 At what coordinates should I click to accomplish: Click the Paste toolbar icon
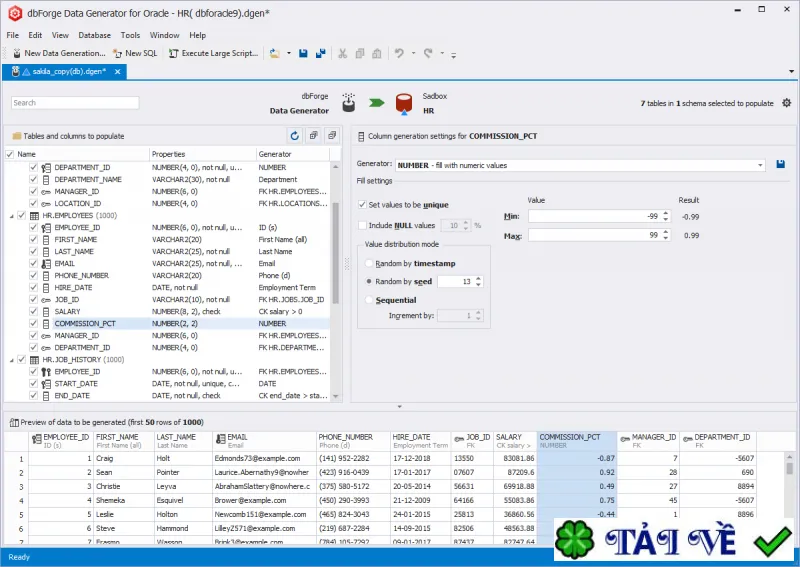377,53
